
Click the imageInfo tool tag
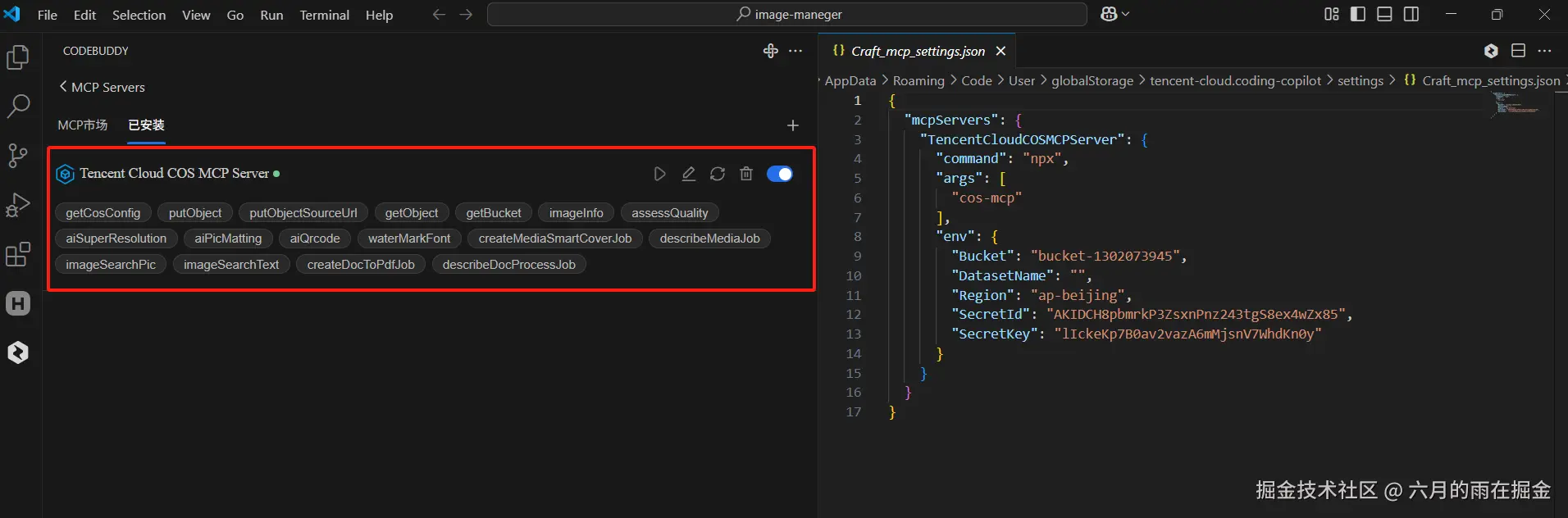(x=577, y=213)
